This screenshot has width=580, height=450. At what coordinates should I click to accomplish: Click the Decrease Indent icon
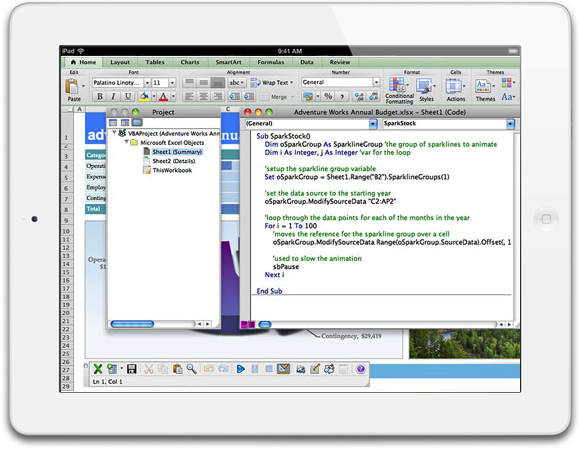234,97
